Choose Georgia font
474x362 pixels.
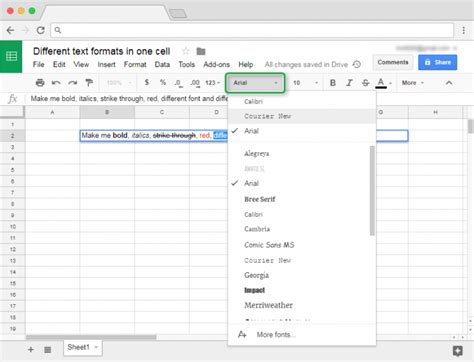299,275
